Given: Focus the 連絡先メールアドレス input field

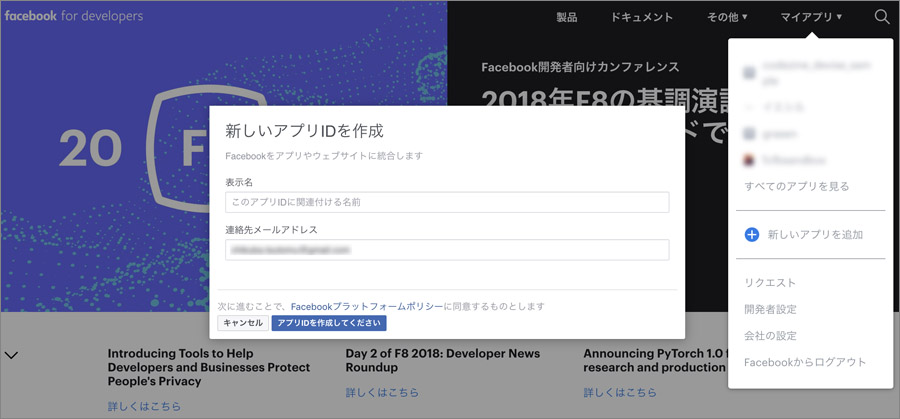Looking at the screenshot, I should (x=447, y=250).
